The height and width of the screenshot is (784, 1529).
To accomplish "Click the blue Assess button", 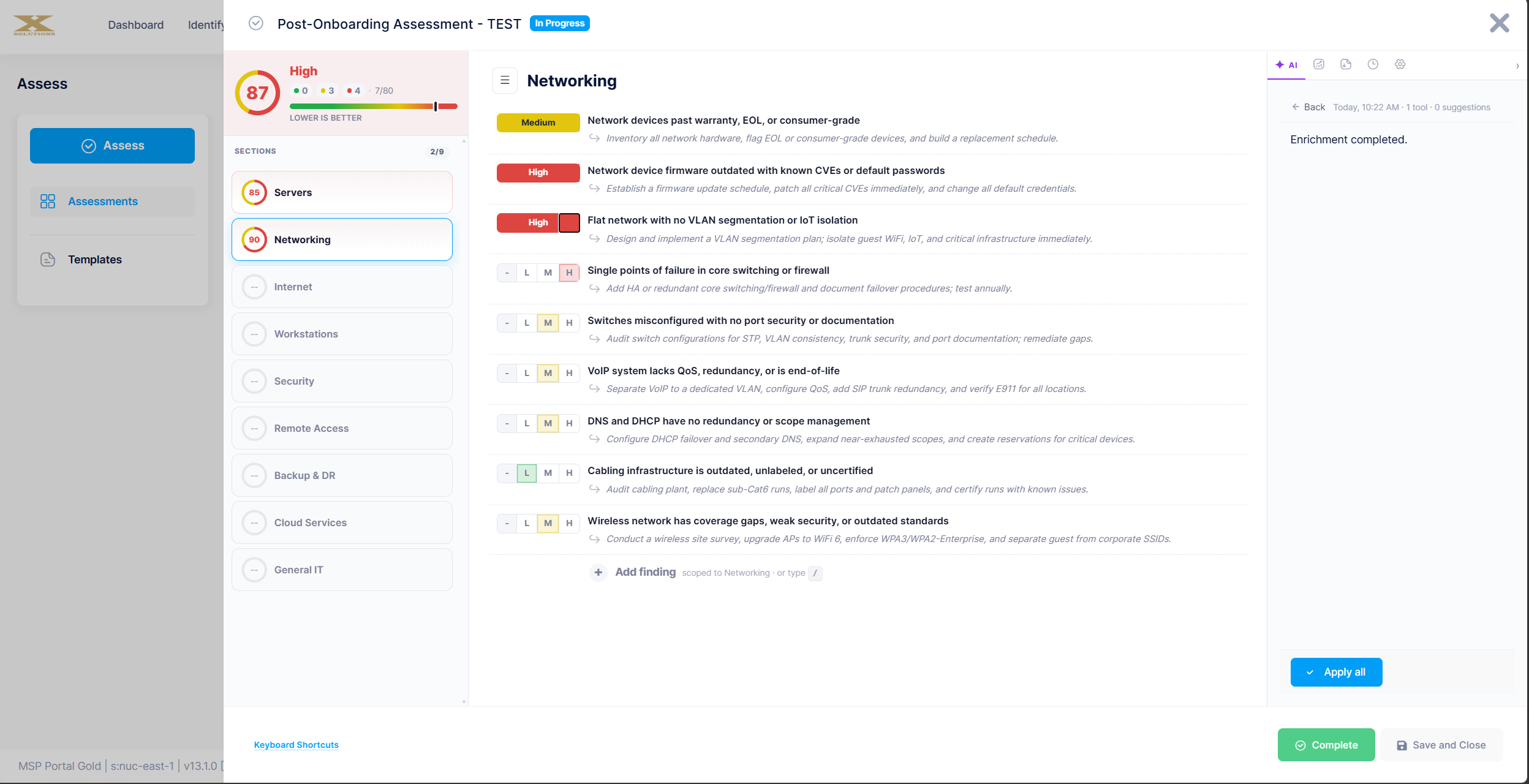I will [112, 146].
